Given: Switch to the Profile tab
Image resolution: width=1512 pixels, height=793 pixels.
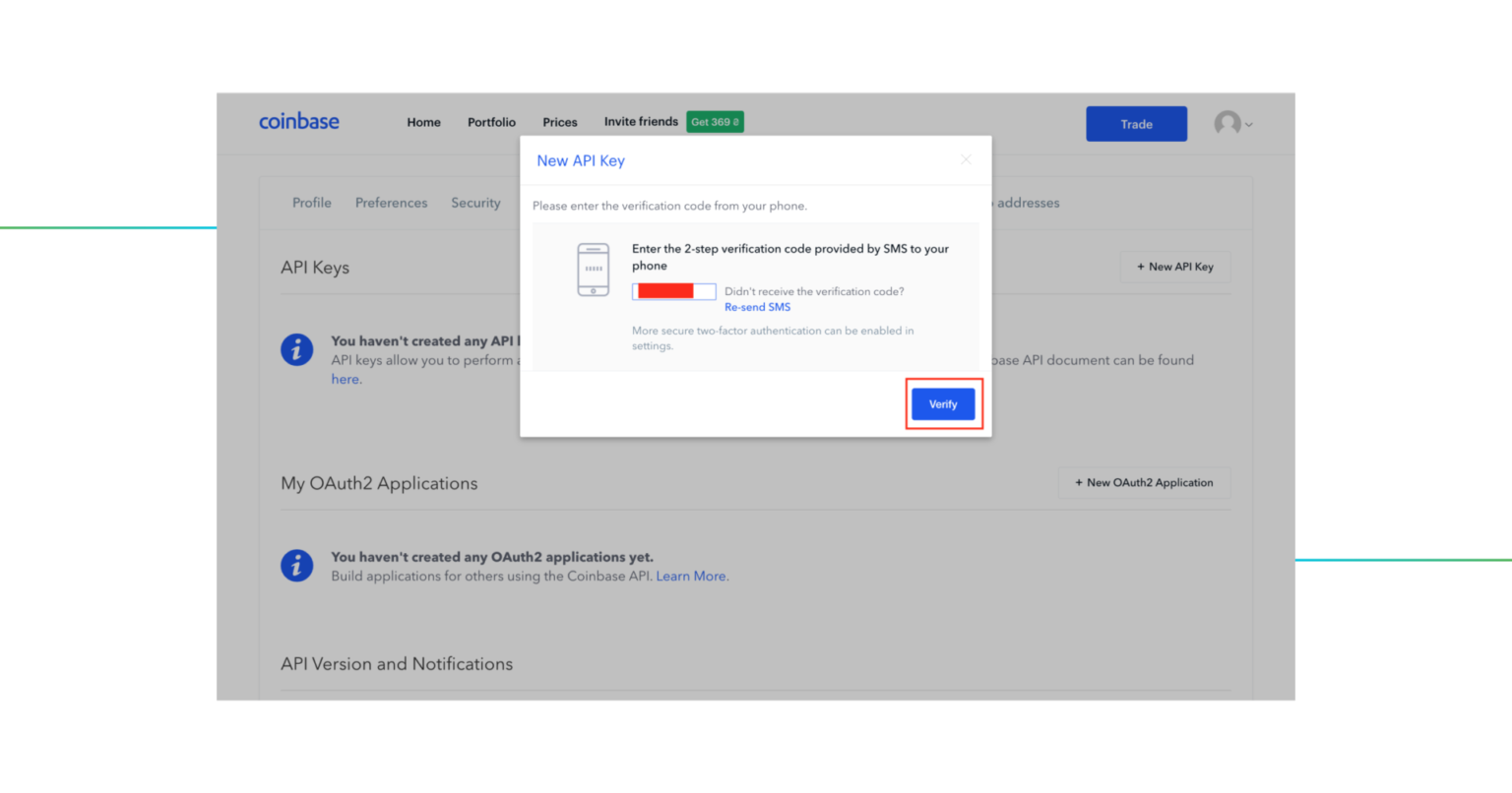Looking at the screenshot, I should [312, 203].
